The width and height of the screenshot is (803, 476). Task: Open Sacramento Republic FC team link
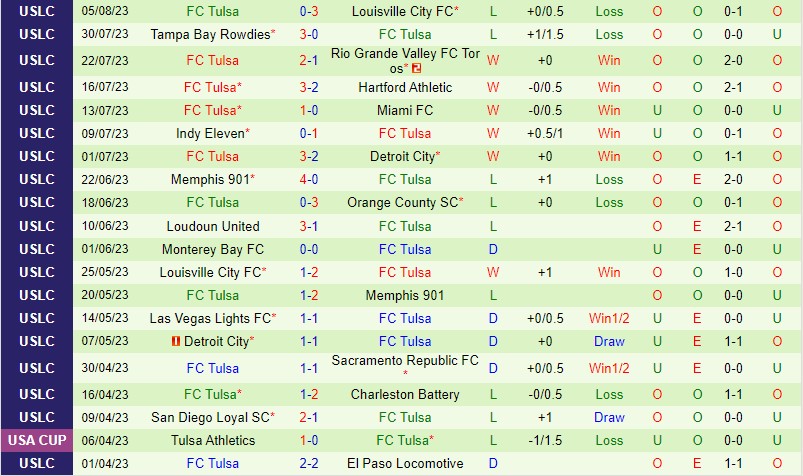(405, 360)
